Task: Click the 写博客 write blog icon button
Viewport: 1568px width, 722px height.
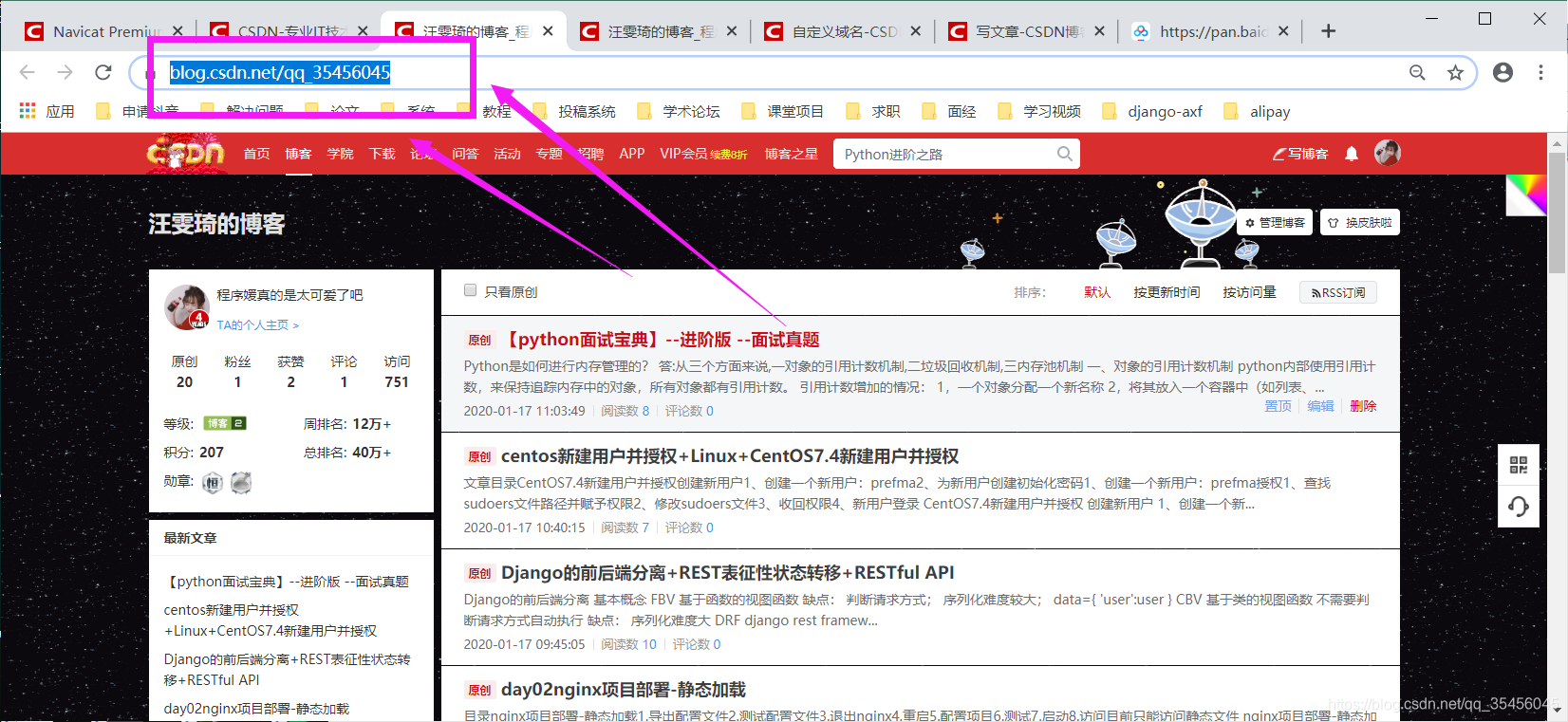Action: tap(1300, 154)
